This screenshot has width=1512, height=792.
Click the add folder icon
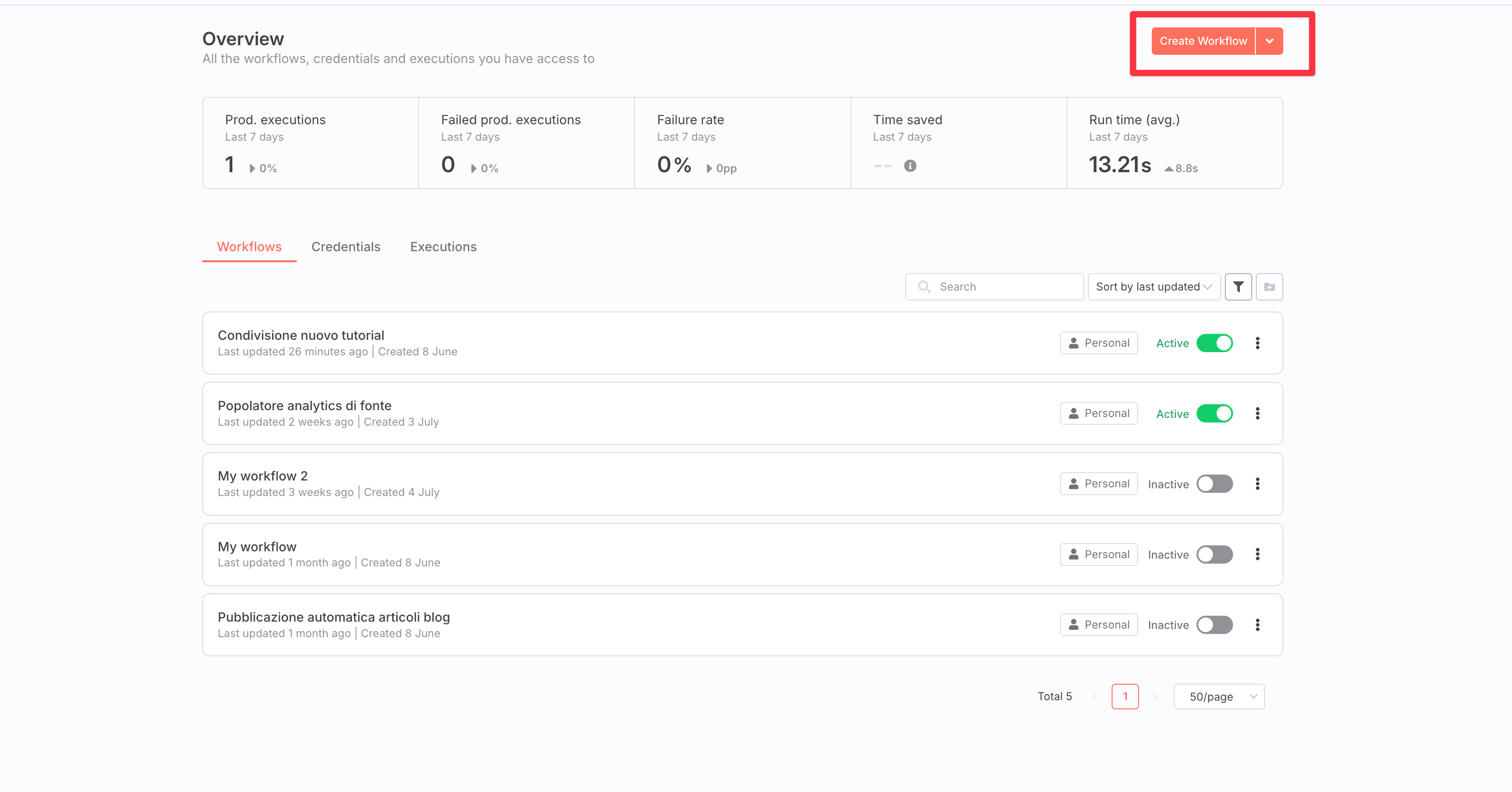pyautogui.click(x=1269, y=286)
